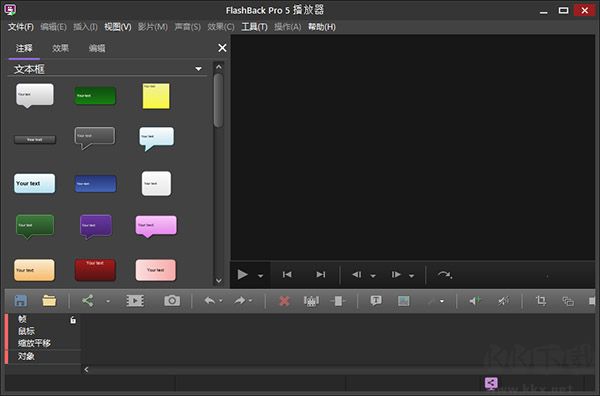Open the 工具(T) menu

click(x=254, y=27)
